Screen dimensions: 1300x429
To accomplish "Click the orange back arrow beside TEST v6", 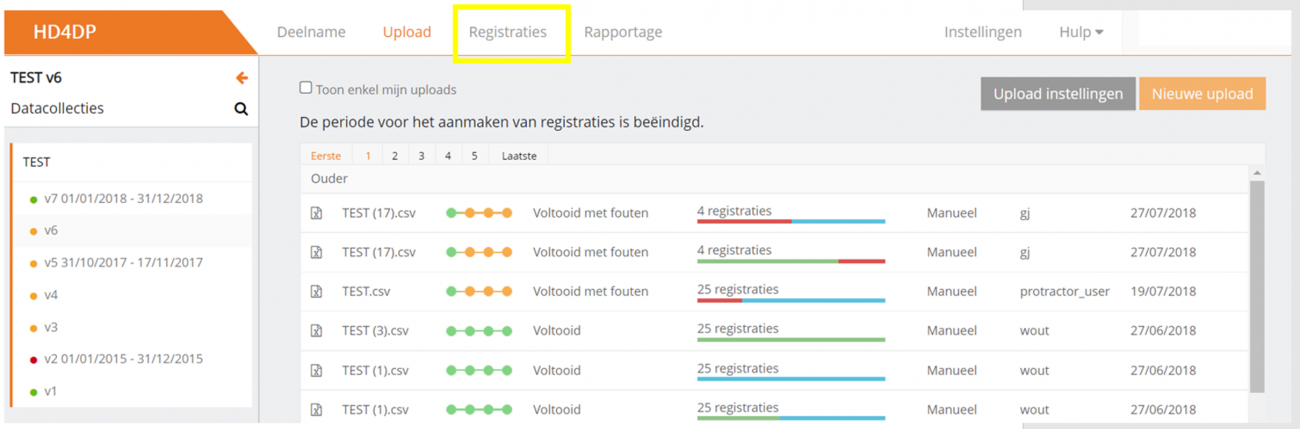I will coord(241,78).
